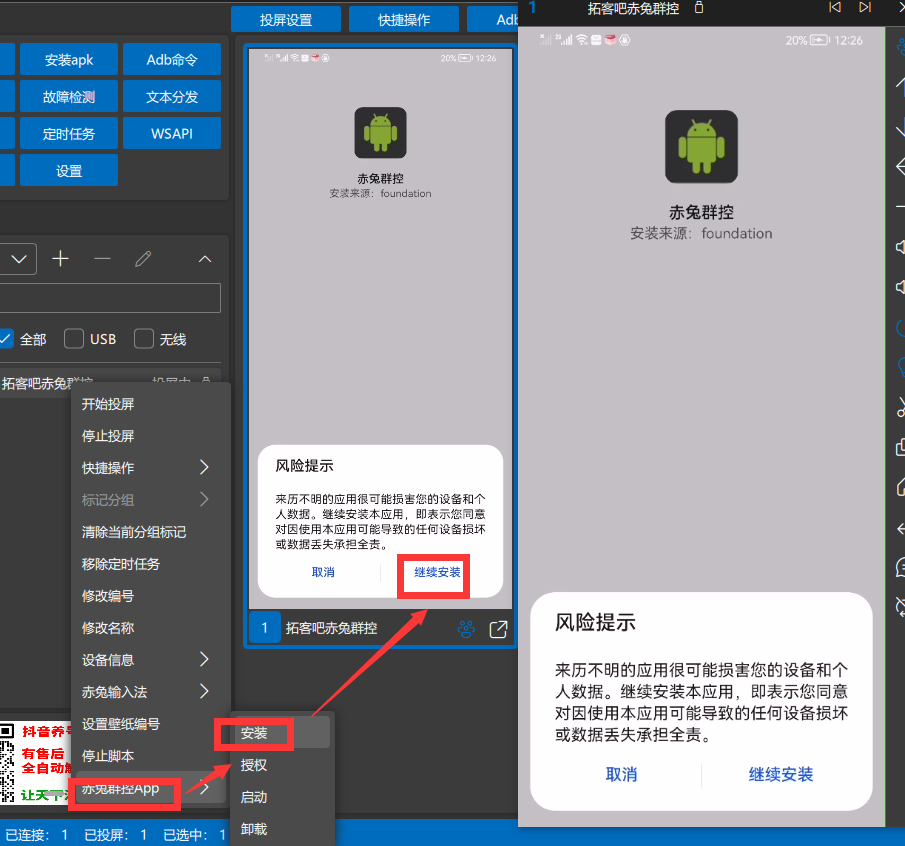Collapse the panel with the chevron-up arrow

pyautogui.click(x=204, y=258)
